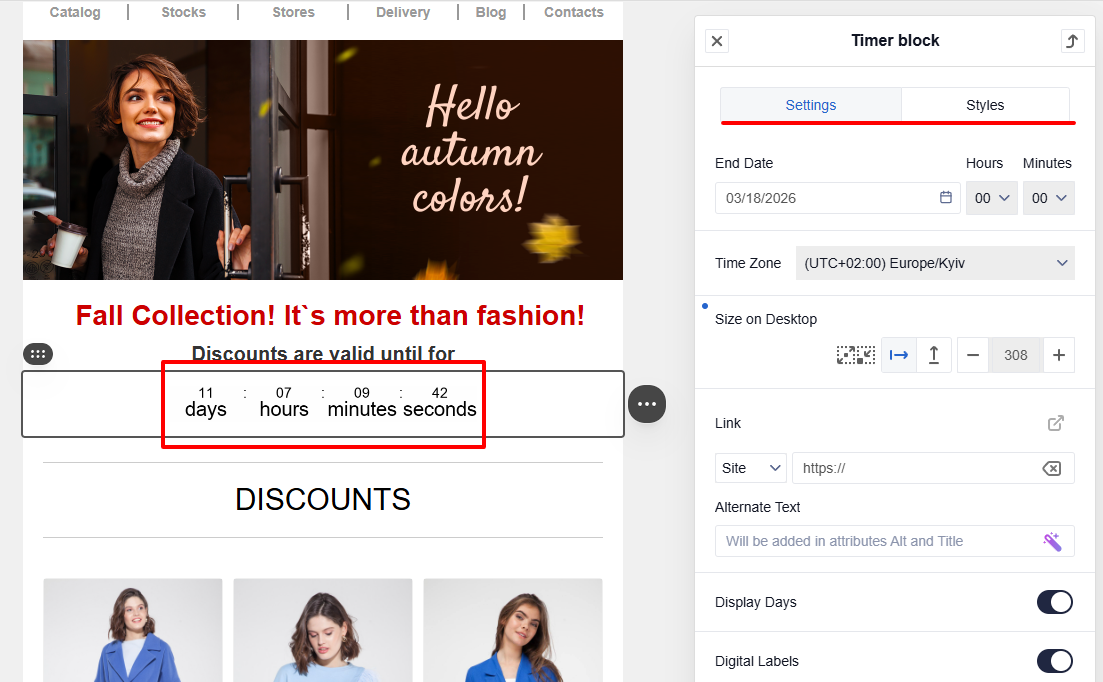The width and height of the screenshot is (1103, 682).
Task: Toggle the Display Days switch
Action: tap(1054, 602)
